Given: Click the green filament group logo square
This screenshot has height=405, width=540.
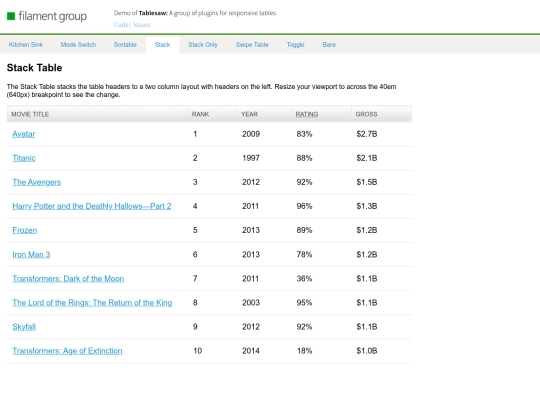Looking at the screenshot, I should 11,16.
